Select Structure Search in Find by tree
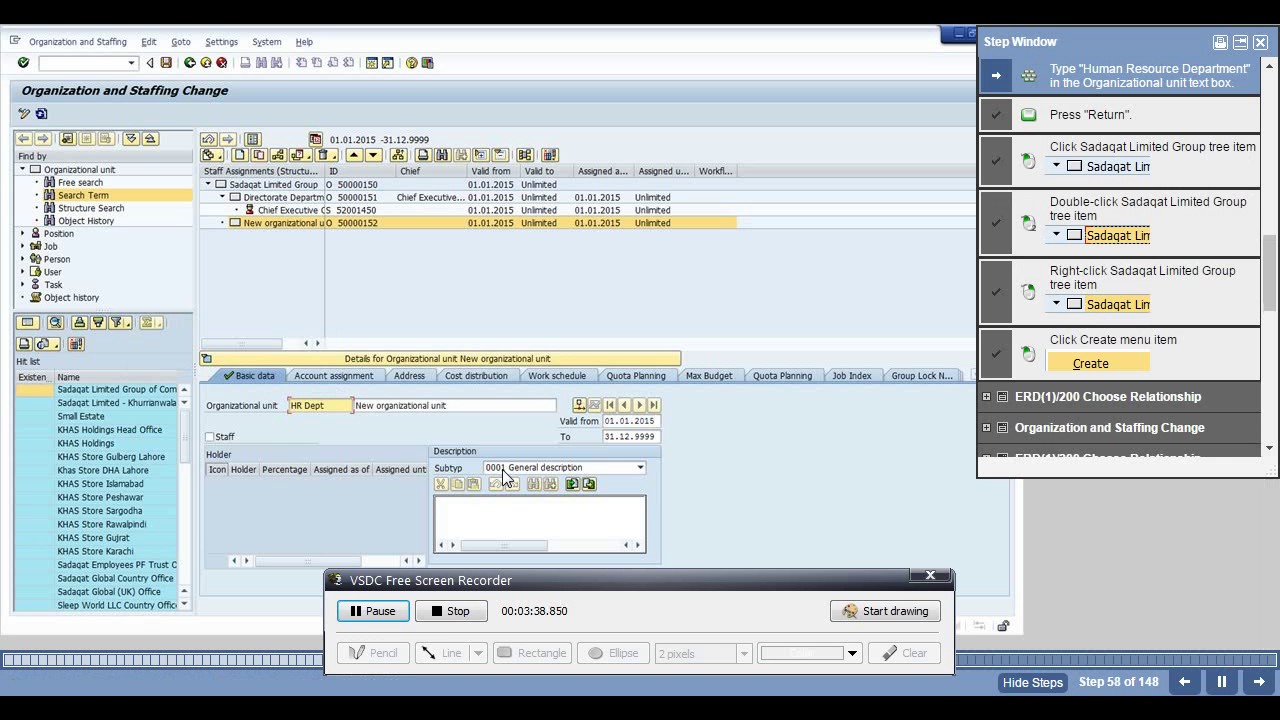The image size is (1280, 720). tap(91, 209)
